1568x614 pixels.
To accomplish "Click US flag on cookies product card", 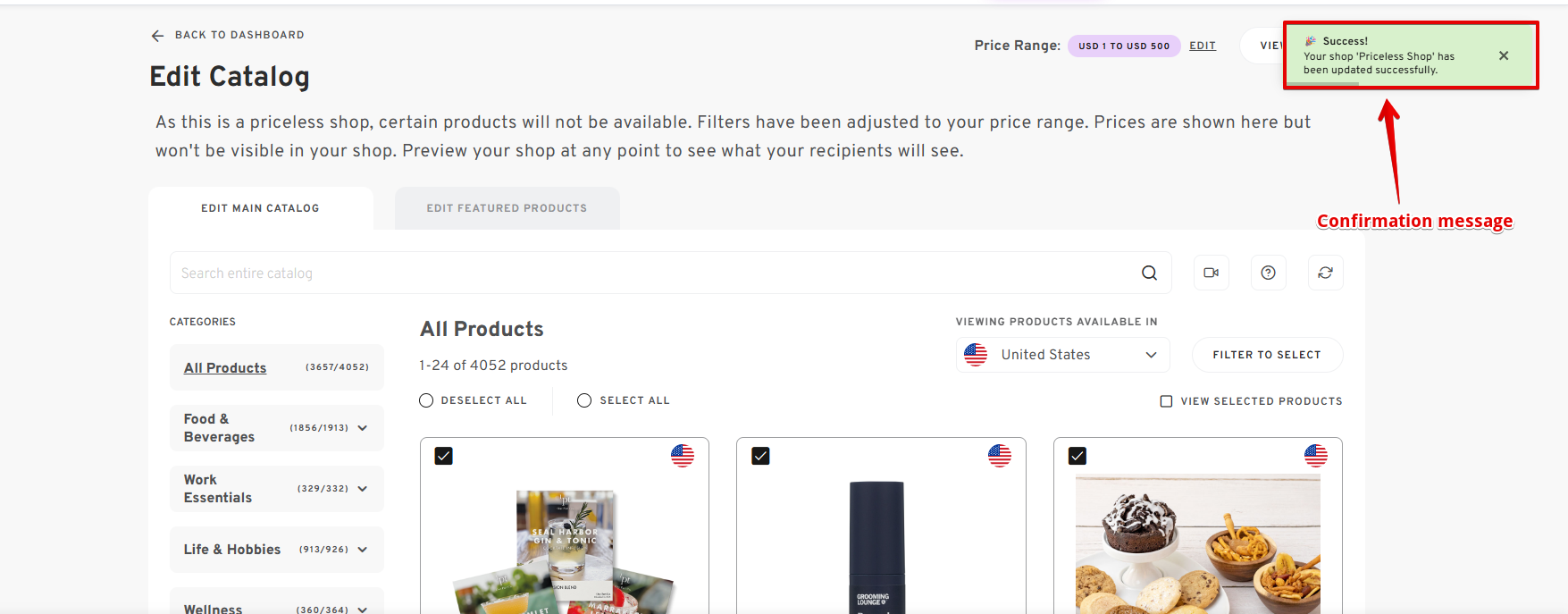I will pos(1315,456).
